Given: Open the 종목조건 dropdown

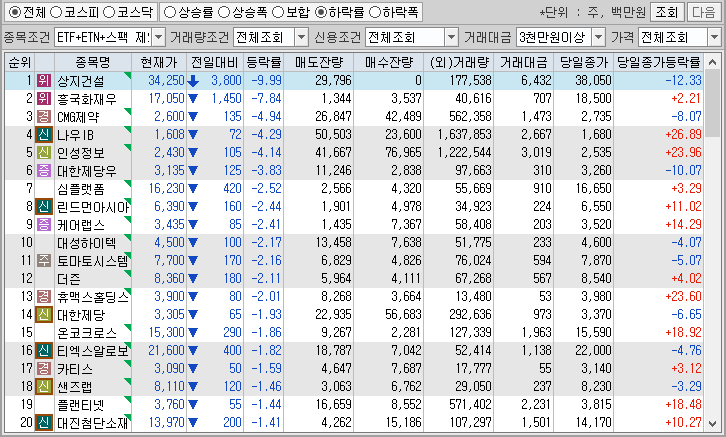Looking at the screenshot, I should click(159, 37).
